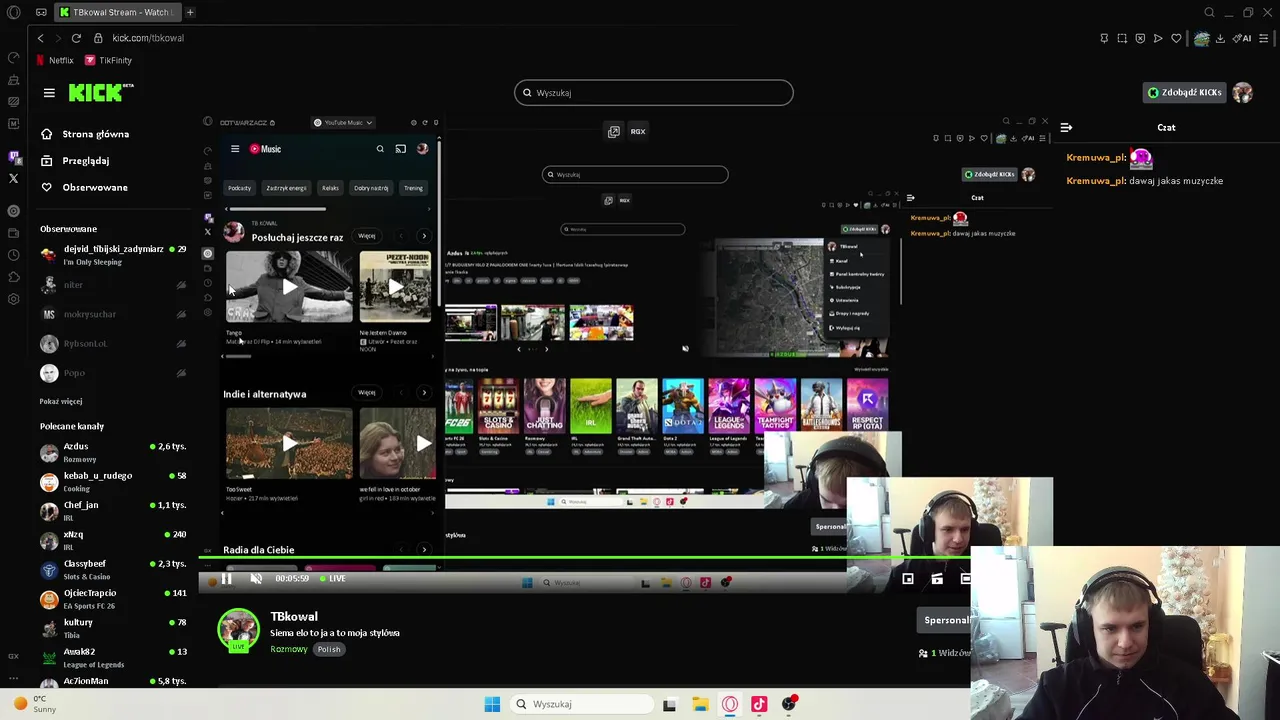Expand Pokaż więcej under Obserwowane
Viewport: 1280px width, 720px height.
(61, 401)
